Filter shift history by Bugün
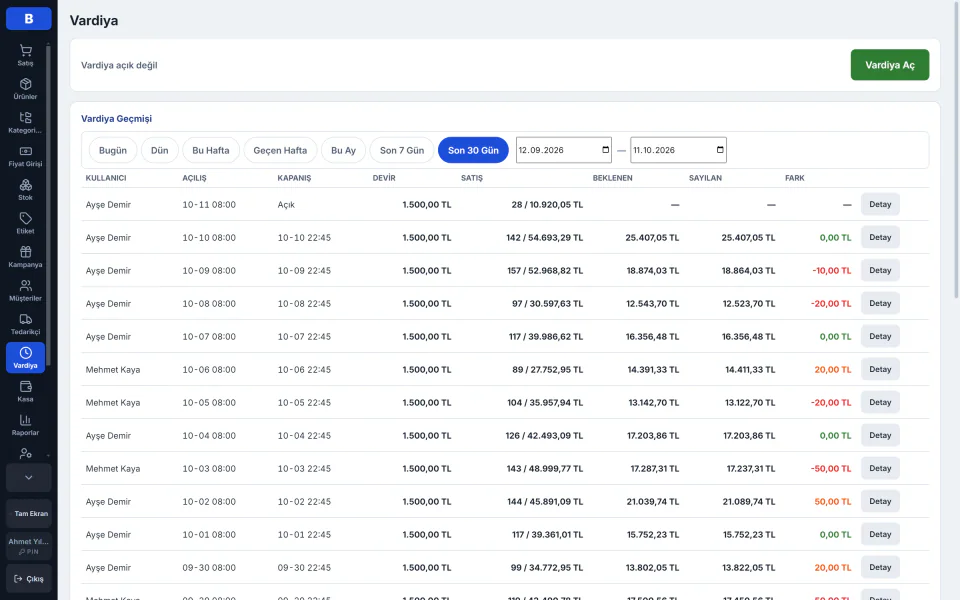 point(113,150)
